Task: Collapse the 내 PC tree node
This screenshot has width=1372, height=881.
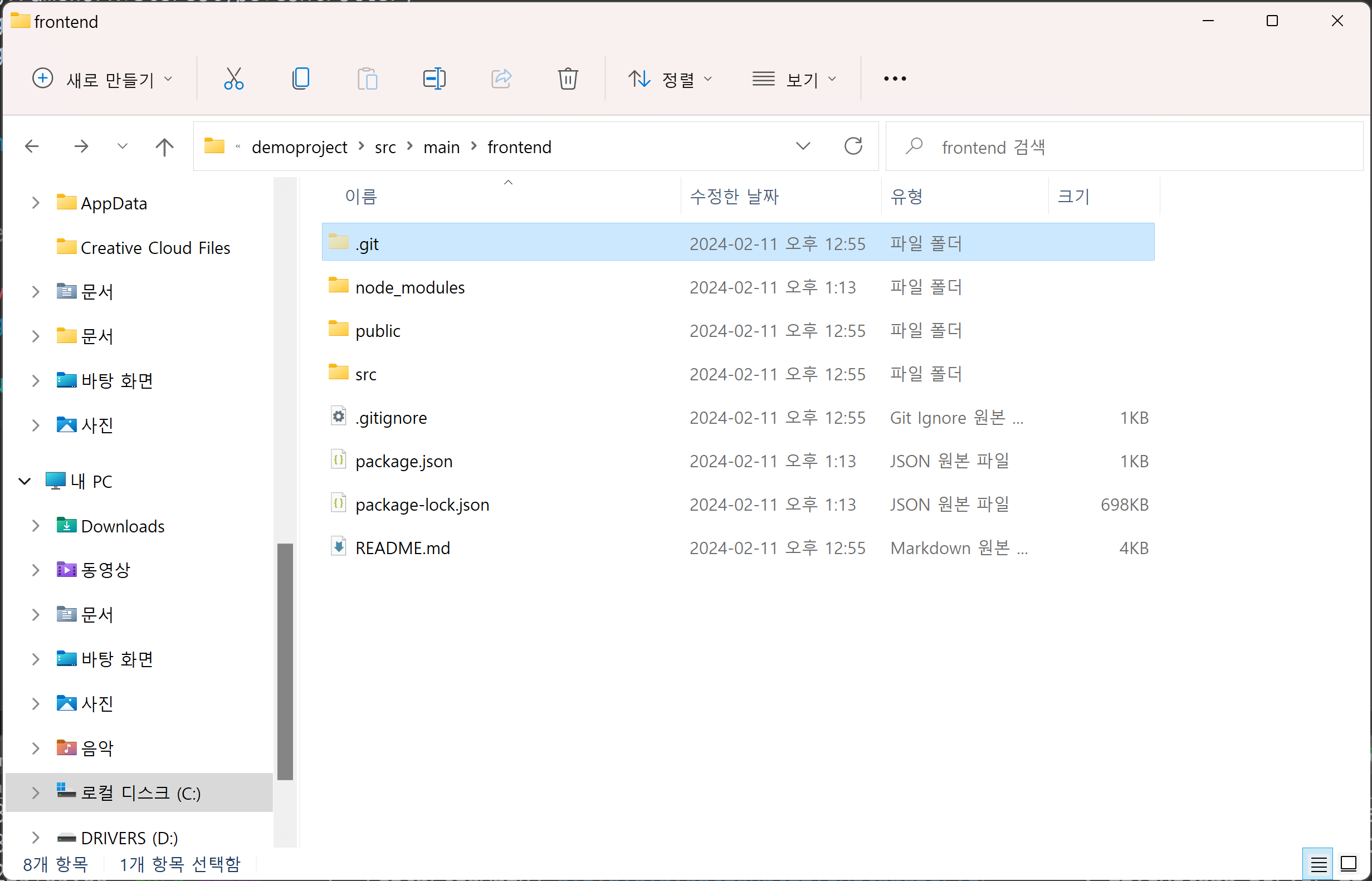Action: [x=25, y=481]
